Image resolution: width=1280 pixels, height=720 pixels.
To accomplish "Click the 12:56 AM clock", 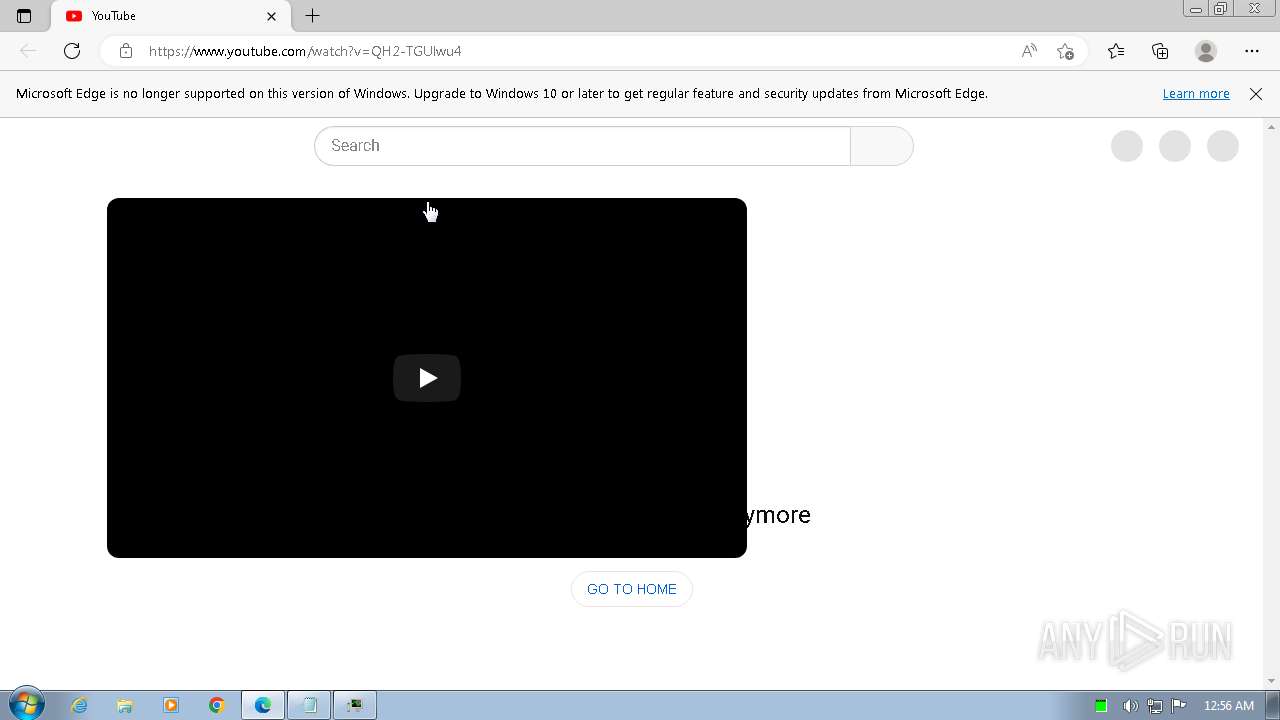I will [x=1229, y=706].
